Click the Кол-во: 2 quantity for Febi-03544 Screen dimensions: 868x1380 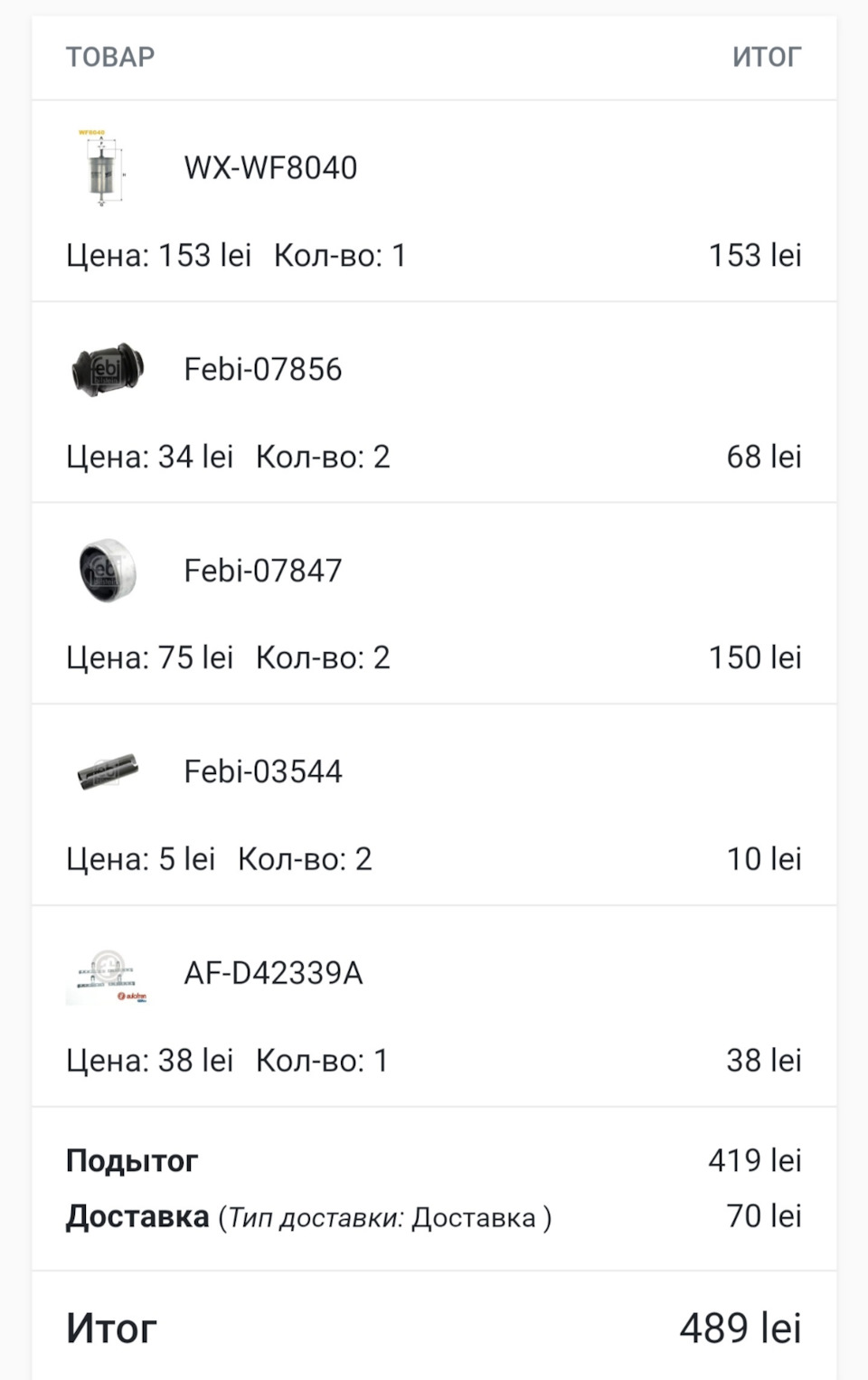[305, 859]
